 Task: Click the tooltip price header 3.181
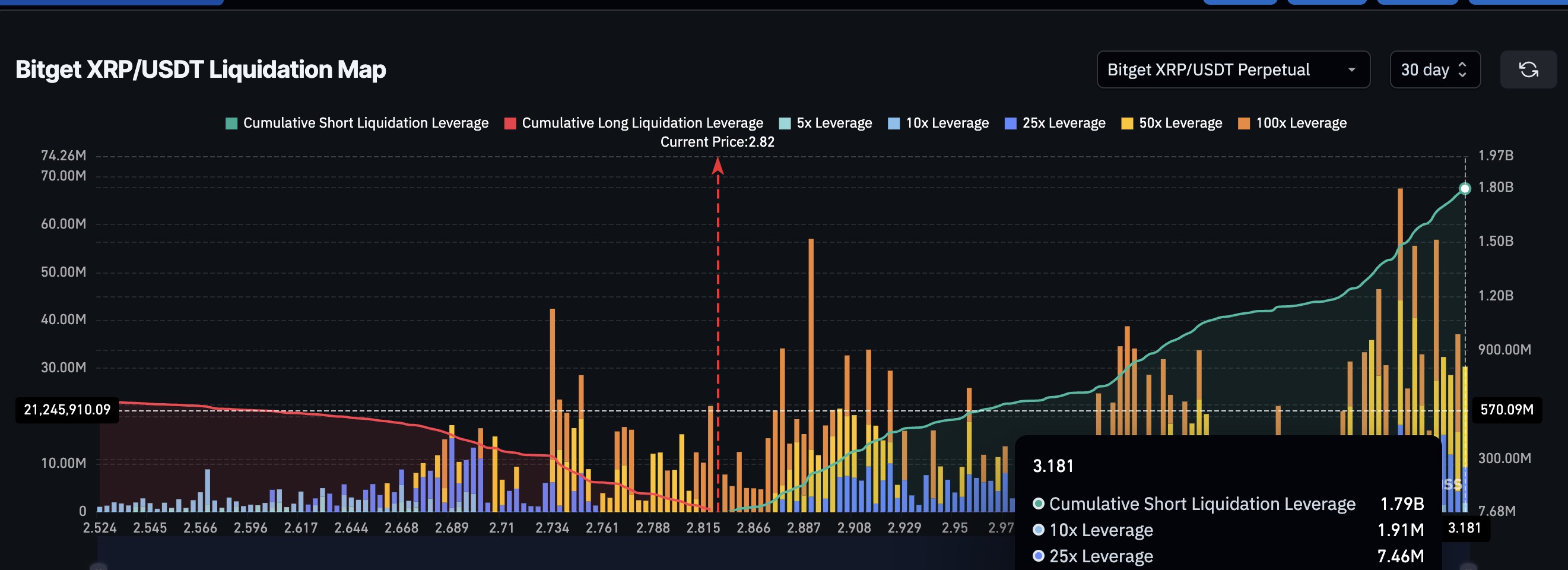point(1053,467)
